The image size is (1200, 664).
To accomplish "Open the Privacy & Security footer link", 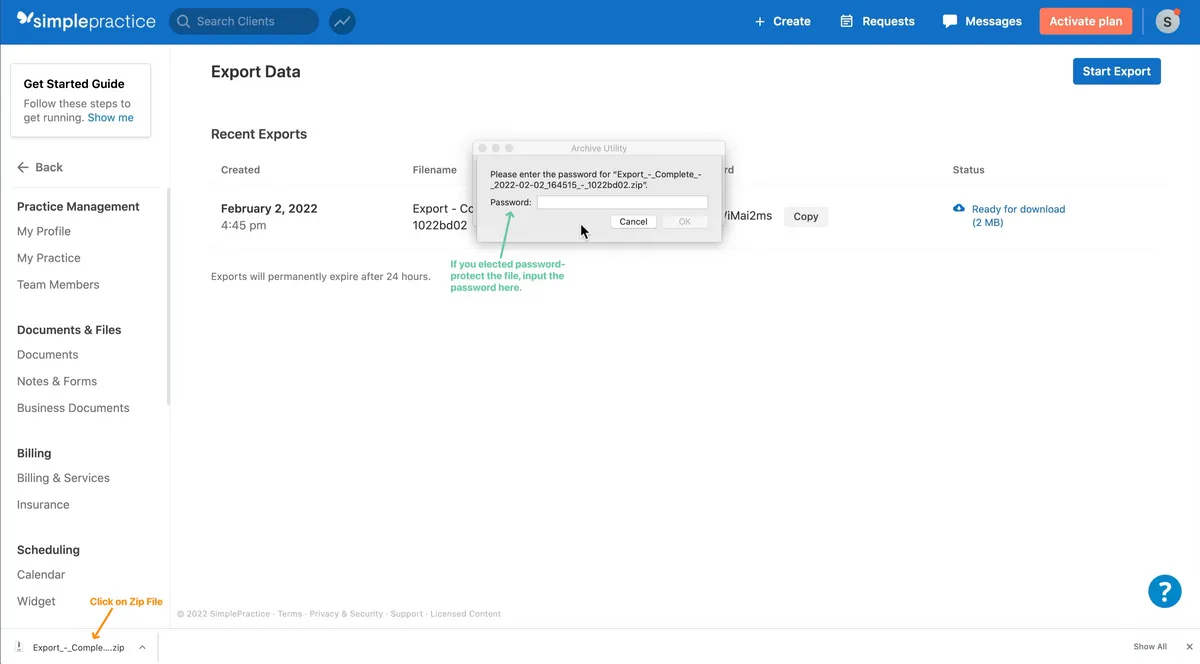I will pyautogui.click(x=346, y=614).
